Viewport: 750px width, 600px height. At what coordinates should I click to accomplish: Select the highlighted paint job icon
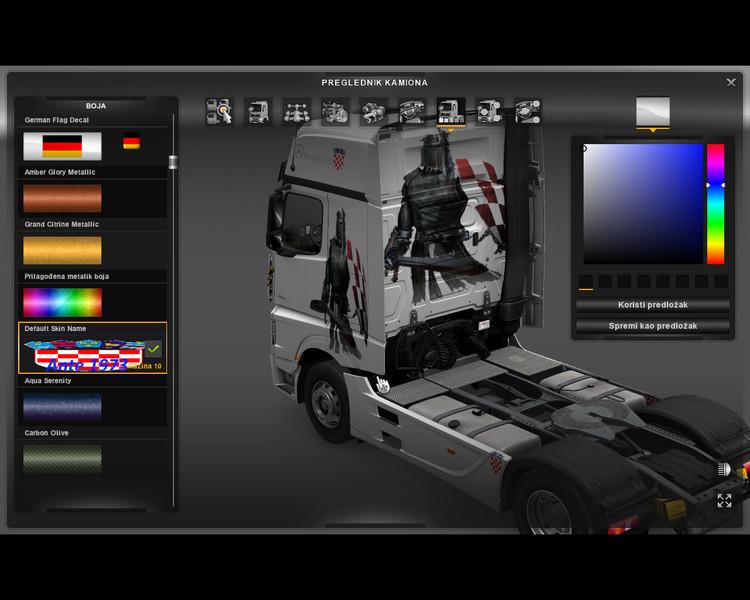(x=450, y=111)
